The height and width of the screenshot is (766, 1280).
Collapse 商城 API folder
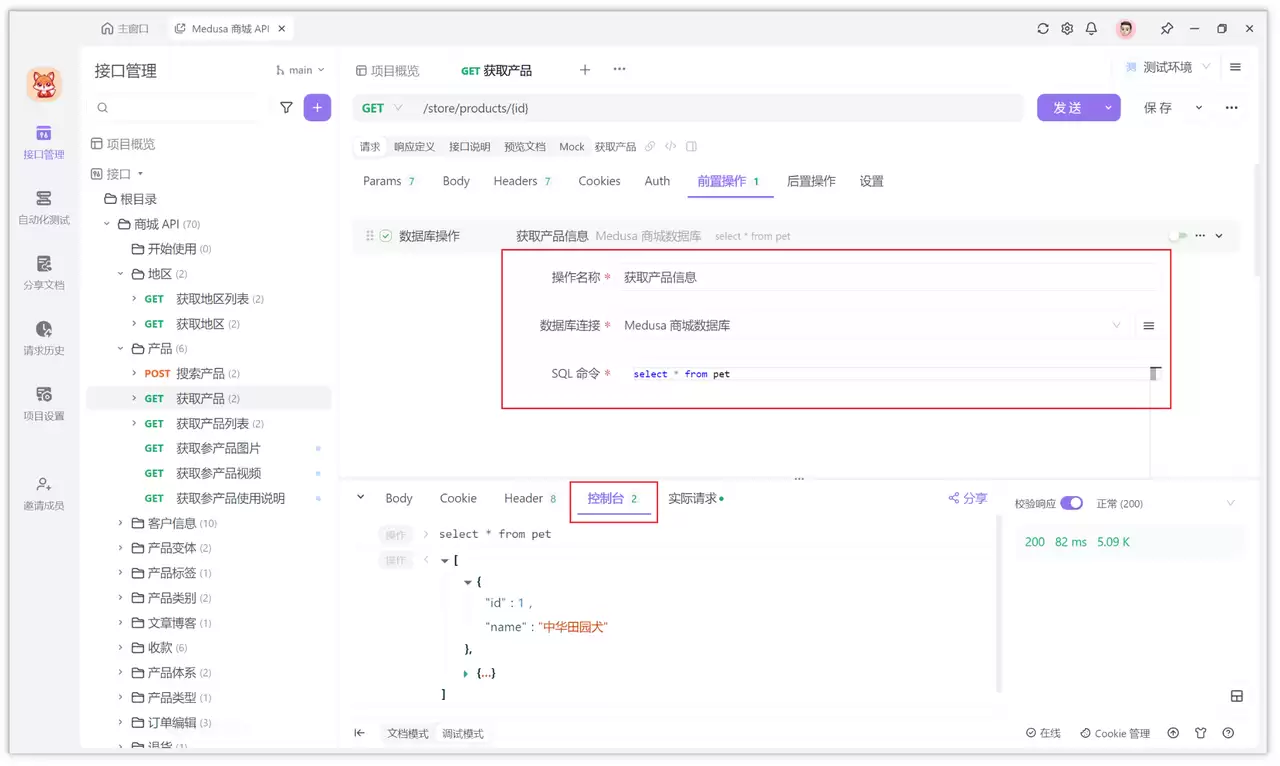[x=107, y=224]
